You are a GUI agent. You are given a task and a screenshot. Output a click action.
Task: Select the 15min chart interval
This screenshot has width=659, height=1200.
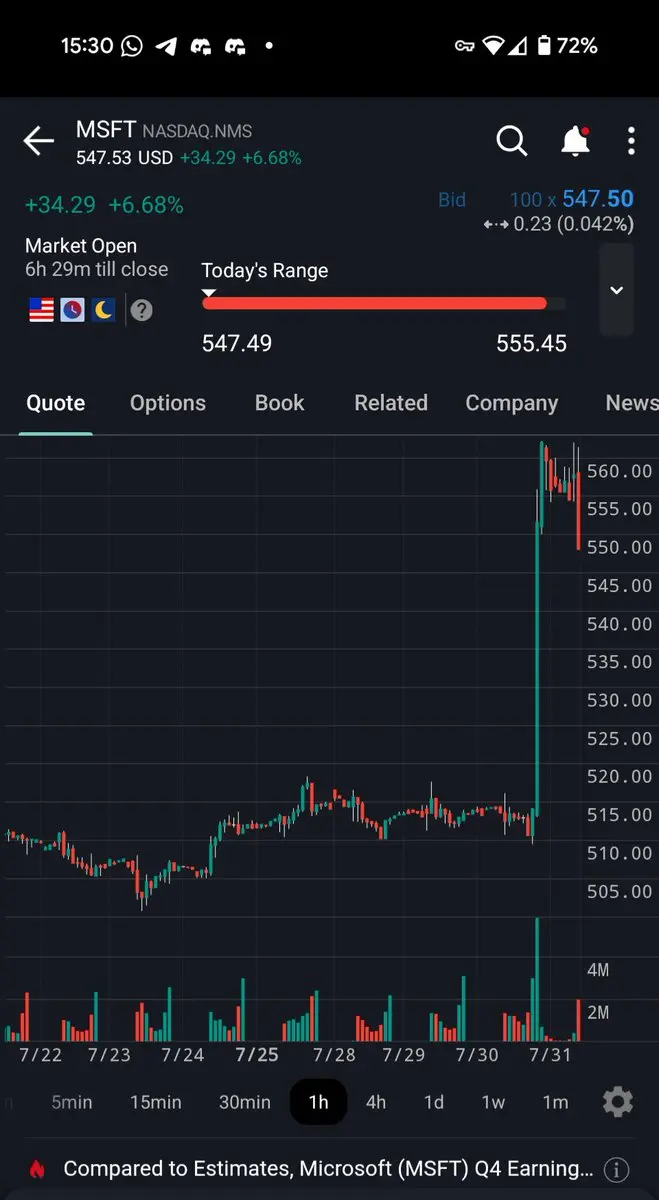[156, 1102]
